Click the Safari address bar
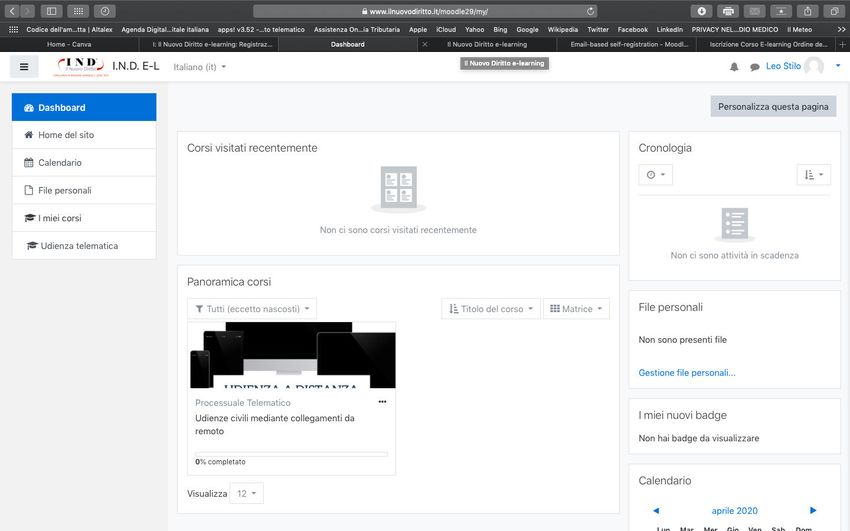Screen dimensions: 850x531 tap(425, 11)
